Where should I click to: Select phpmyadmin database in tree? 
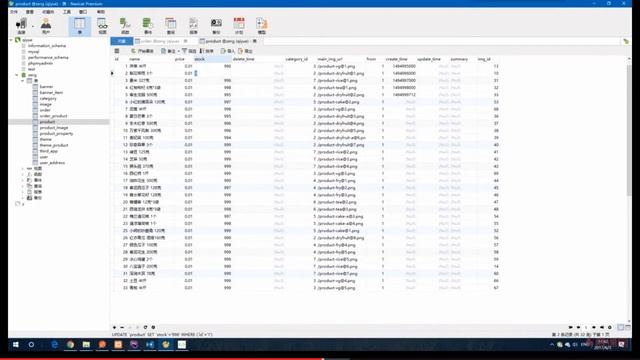(x=40, y=63)
